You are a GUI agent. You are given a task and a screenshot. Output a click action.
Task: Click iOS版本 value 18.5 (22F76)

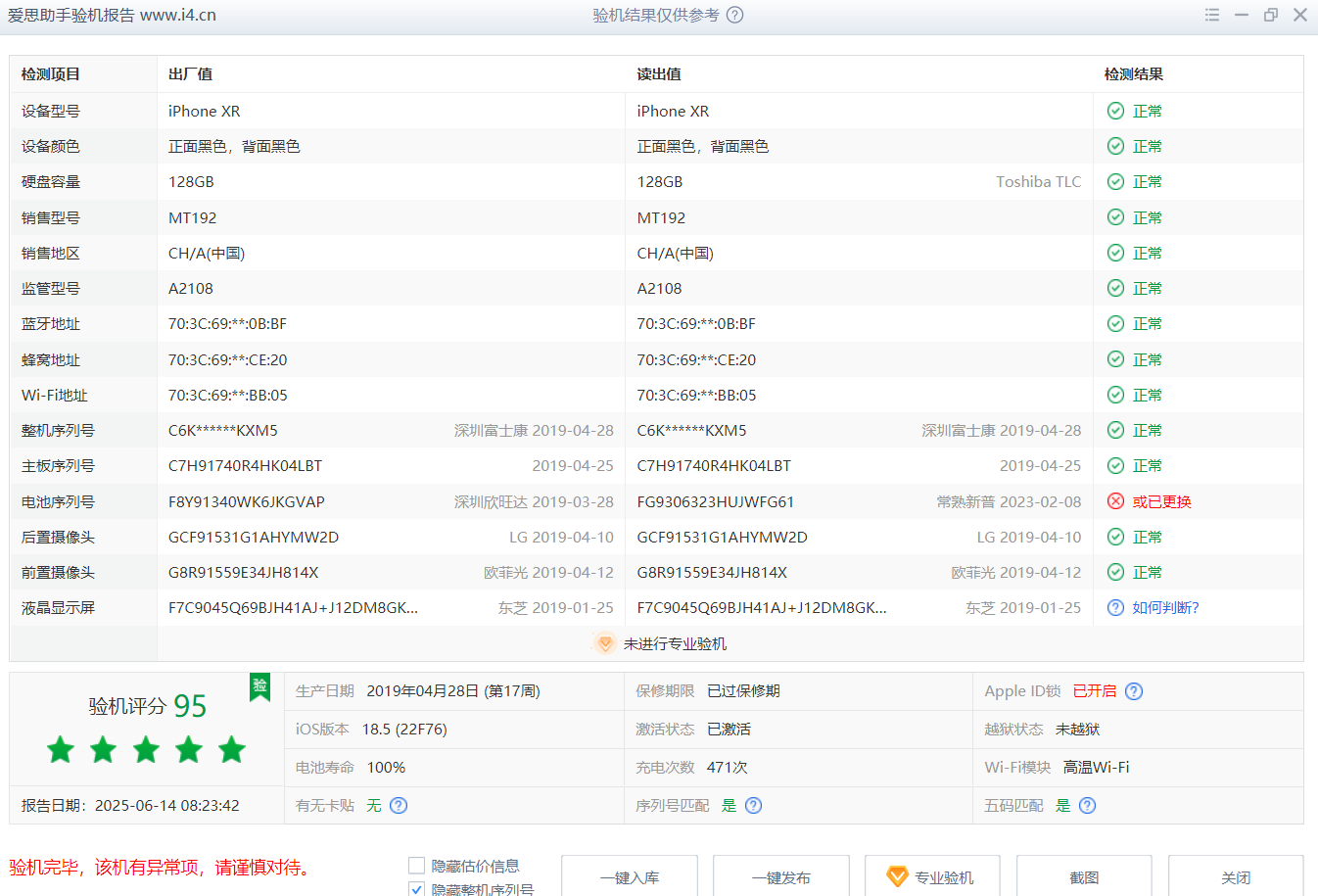coord(404,730)
